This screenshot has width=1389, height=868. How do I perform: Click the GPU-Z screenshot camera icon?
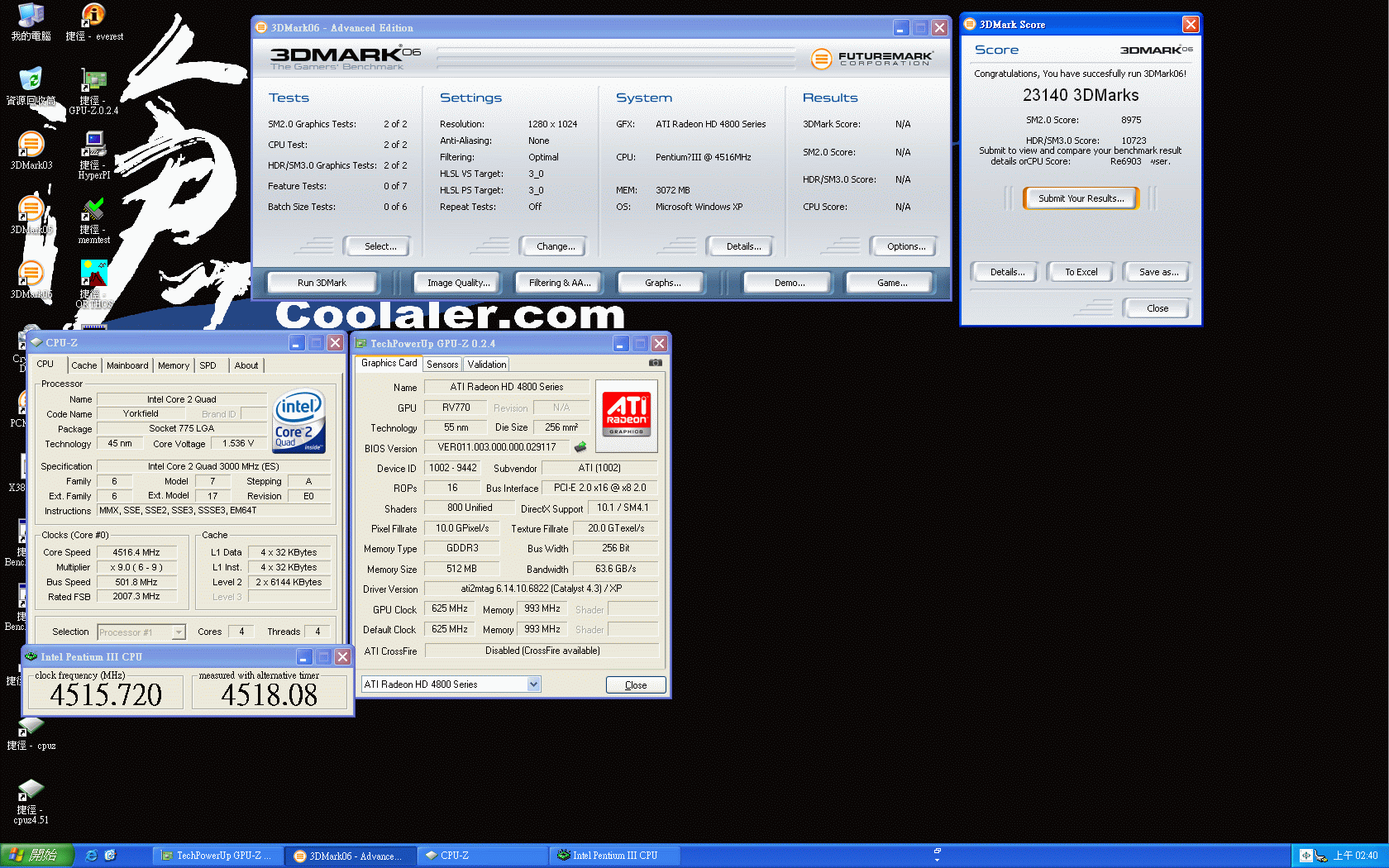(655, 363)
